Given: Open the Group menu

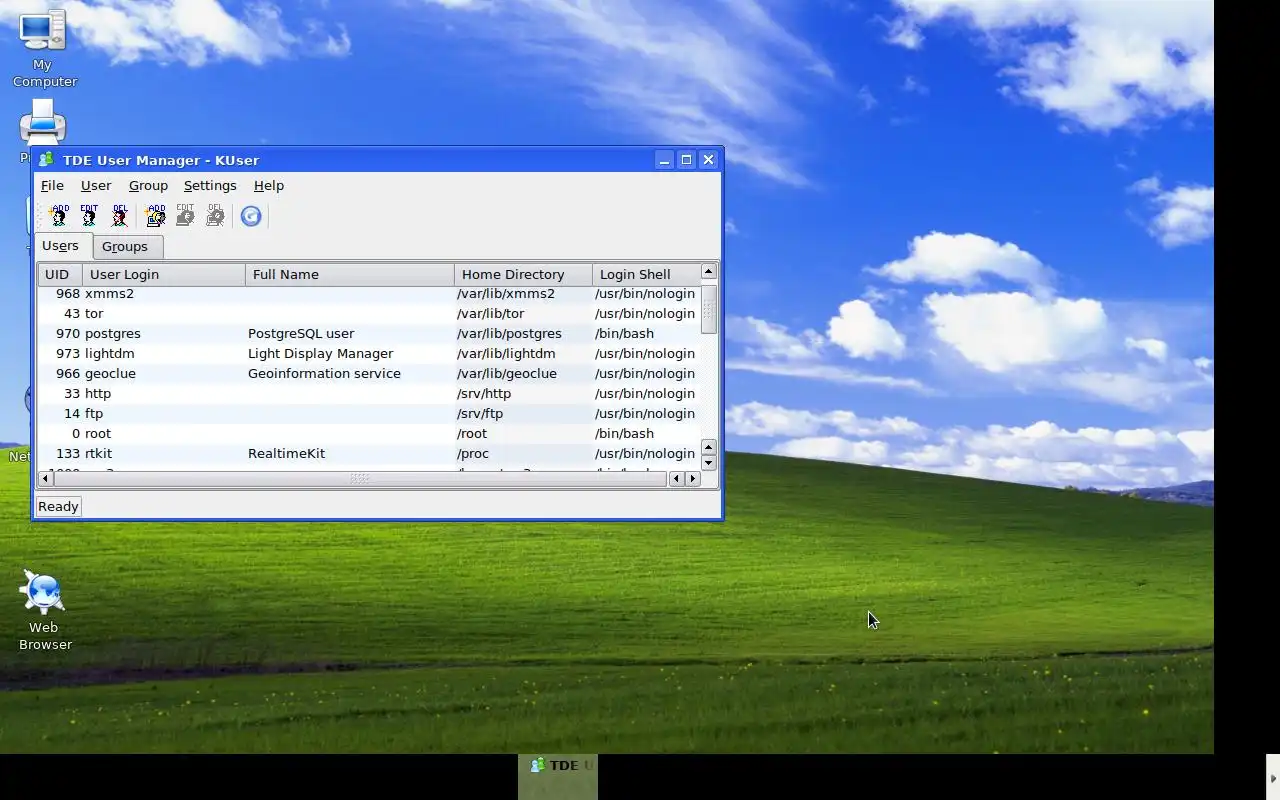Looking at the screenshot, I should (148, 185).
